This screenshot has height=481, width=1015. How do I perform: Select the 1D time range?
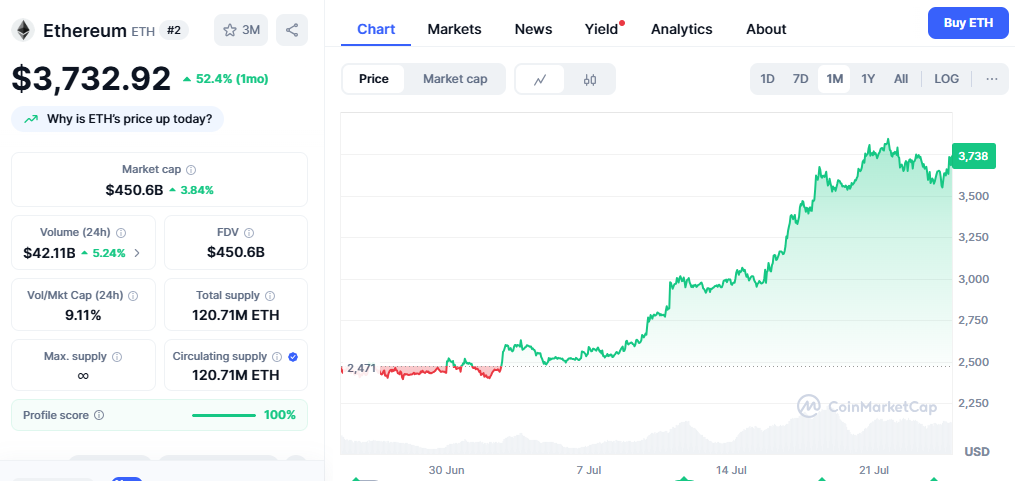[767, 79]
